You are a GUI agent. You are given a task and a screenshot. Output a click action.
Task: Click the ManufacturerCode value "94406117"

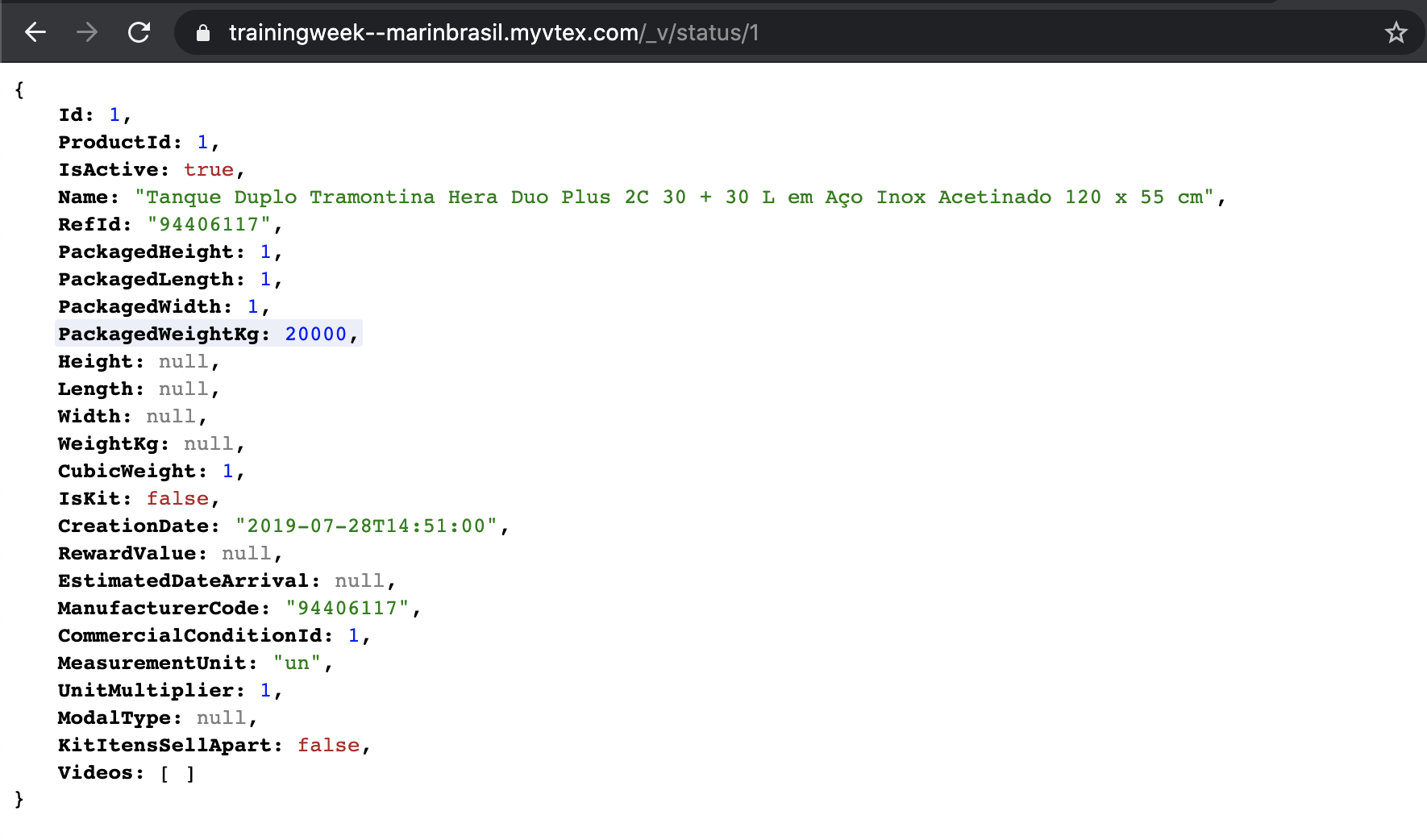347,609
